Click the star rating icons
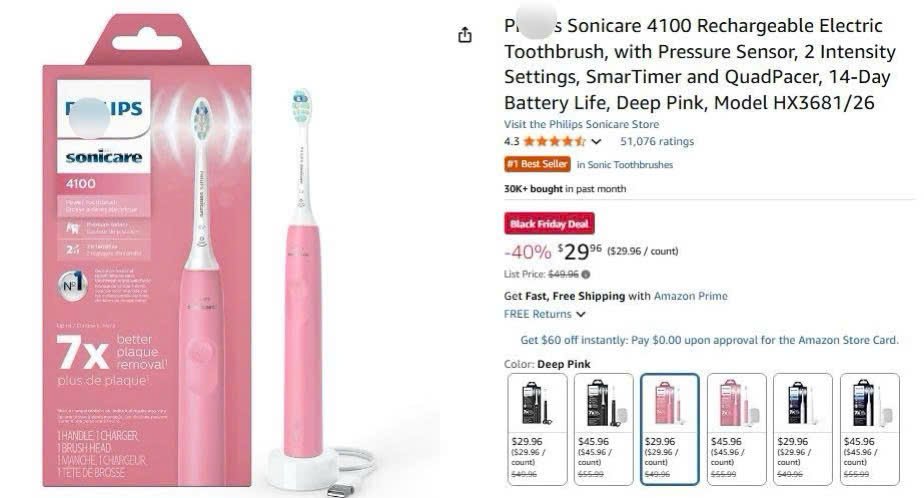The image size is (924, 498). (x=554, y=142)
